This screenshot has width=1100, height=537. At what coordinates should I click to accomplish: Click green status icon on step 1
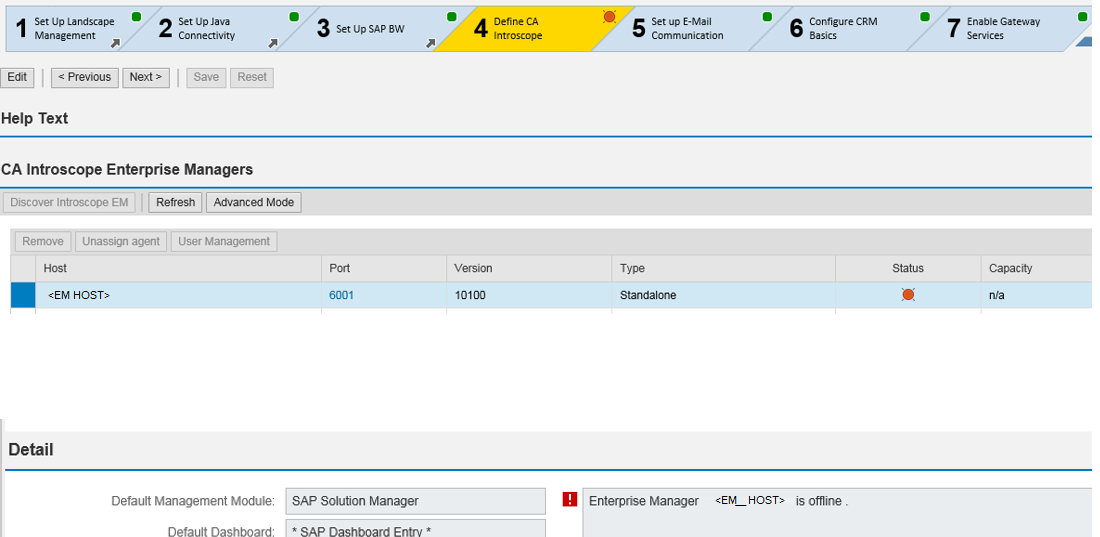point(136,16)
